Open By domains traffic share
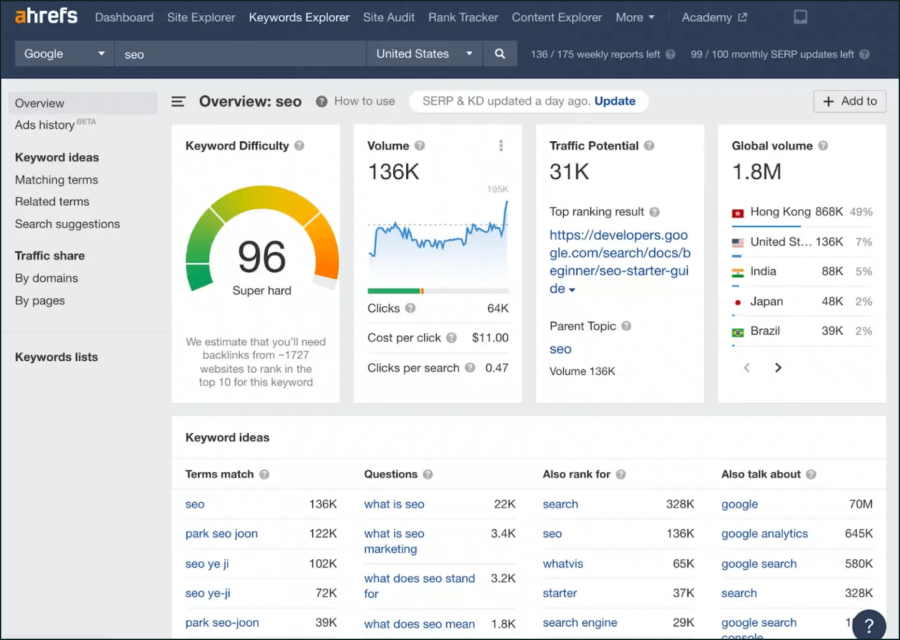Image resolution: width=900 pixels, height=640 pixels. point(46,278)
